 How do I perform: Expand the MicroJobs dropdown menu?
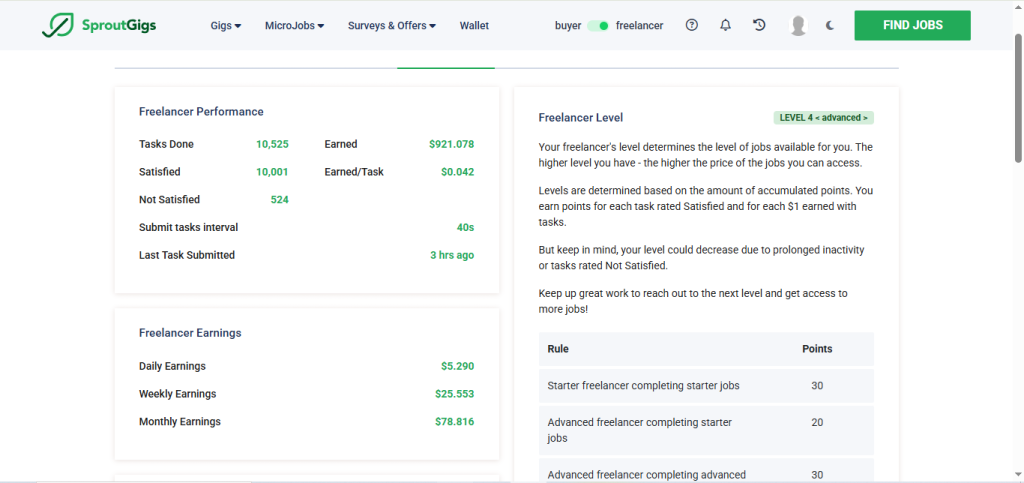coord(294,26)
